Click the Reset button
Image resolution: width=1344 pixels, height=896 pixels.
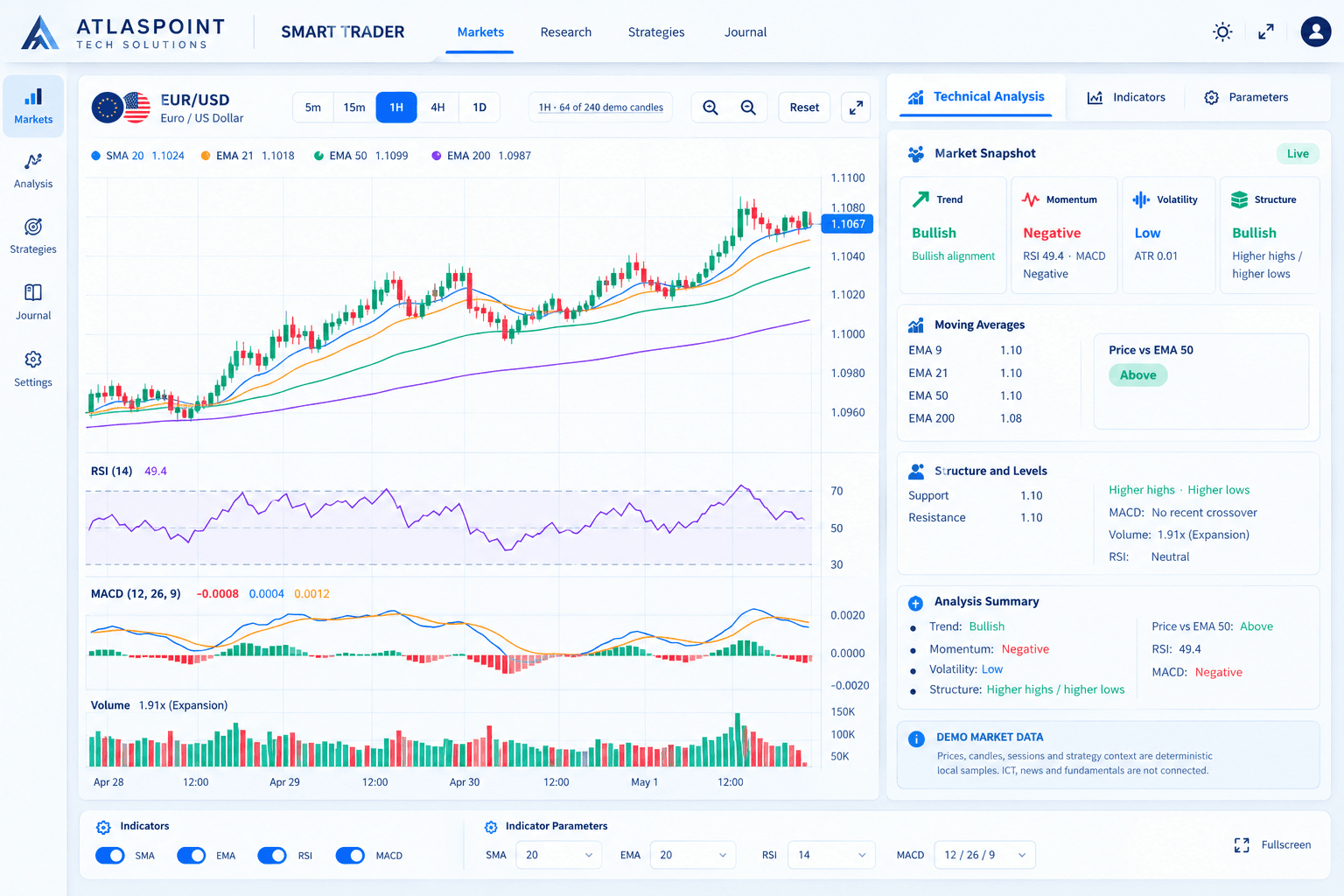(804, 108)
